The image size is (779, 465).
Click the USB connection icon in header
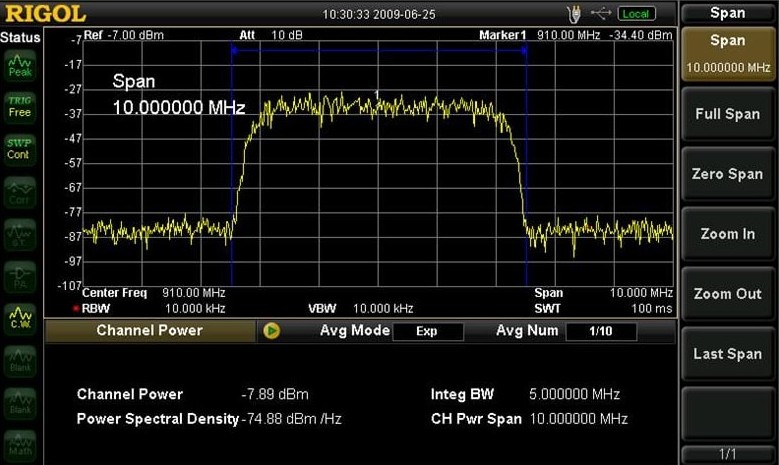600,13
